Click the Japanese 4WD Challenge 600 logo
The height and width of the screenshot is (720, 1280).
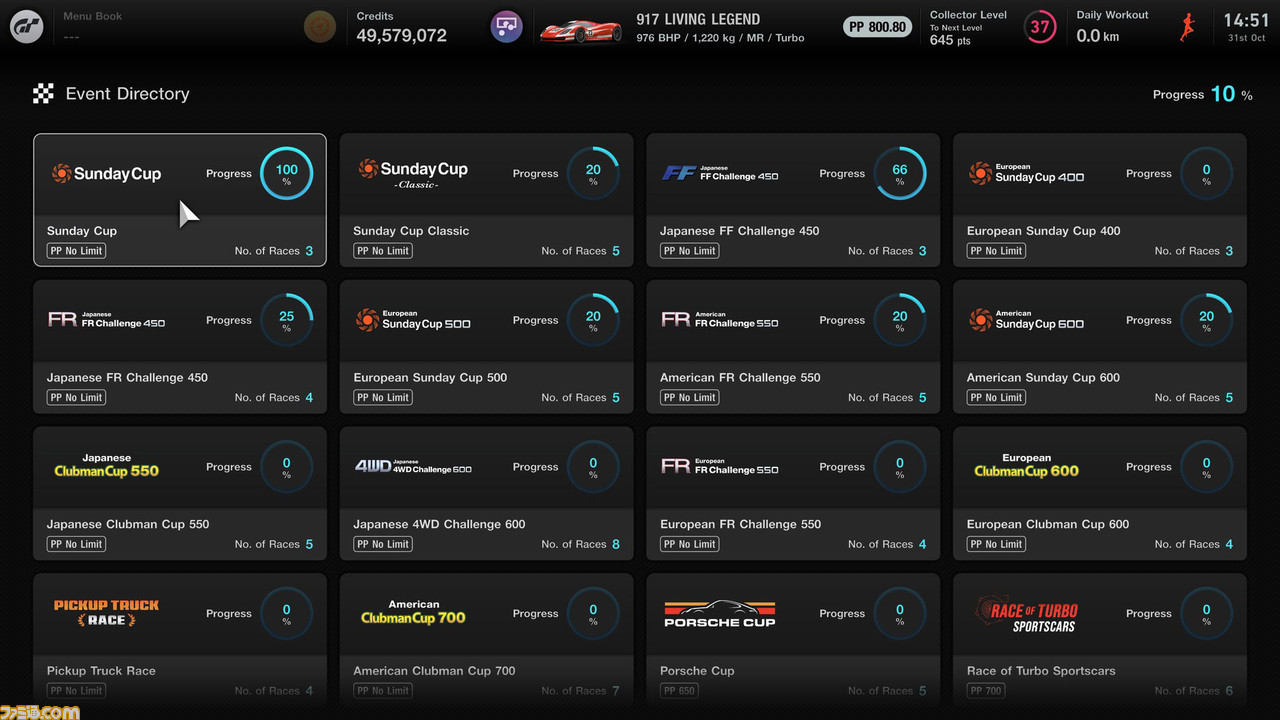tap(413, 466)
